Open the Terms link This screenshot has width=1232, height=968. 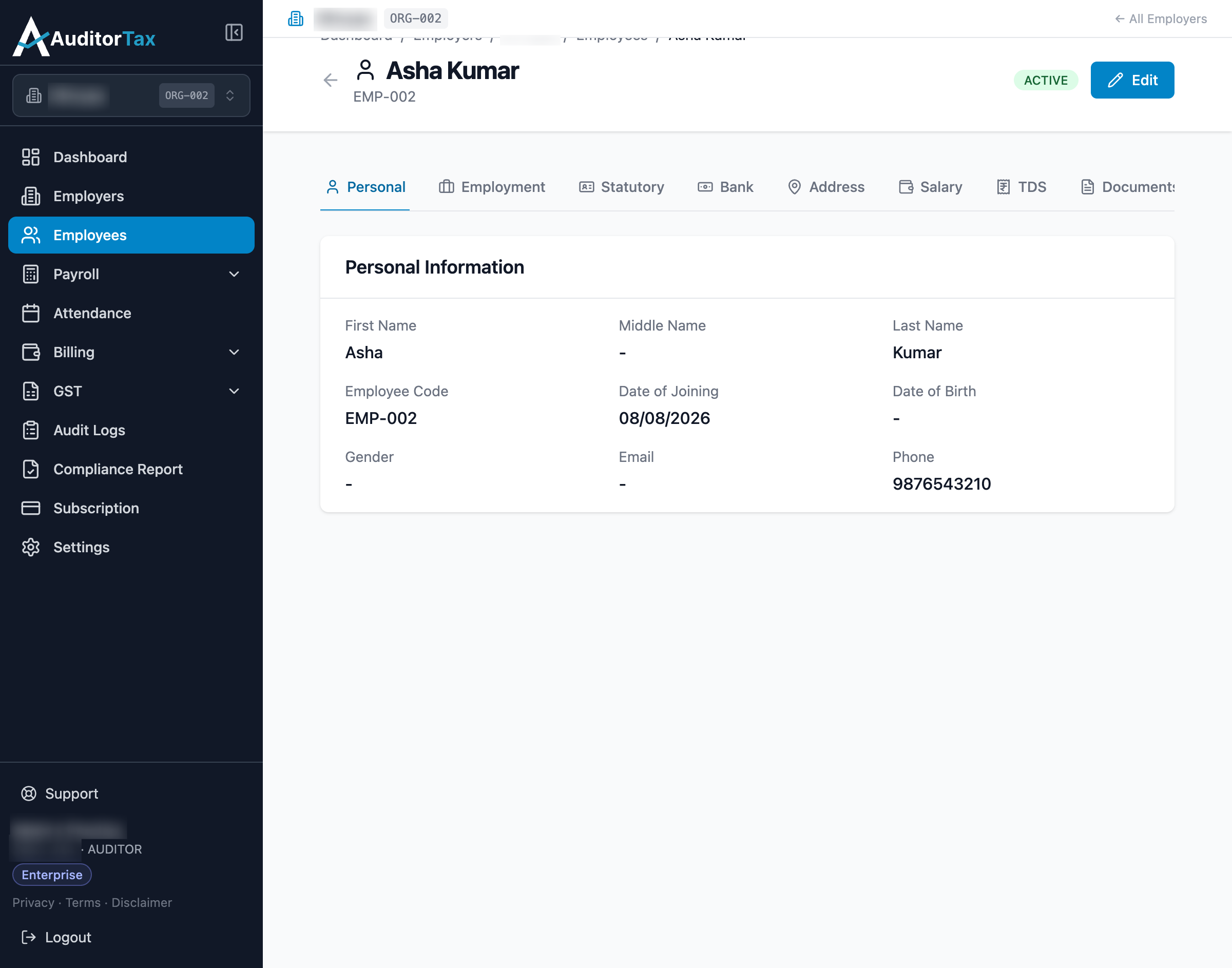tap(83, 903)
